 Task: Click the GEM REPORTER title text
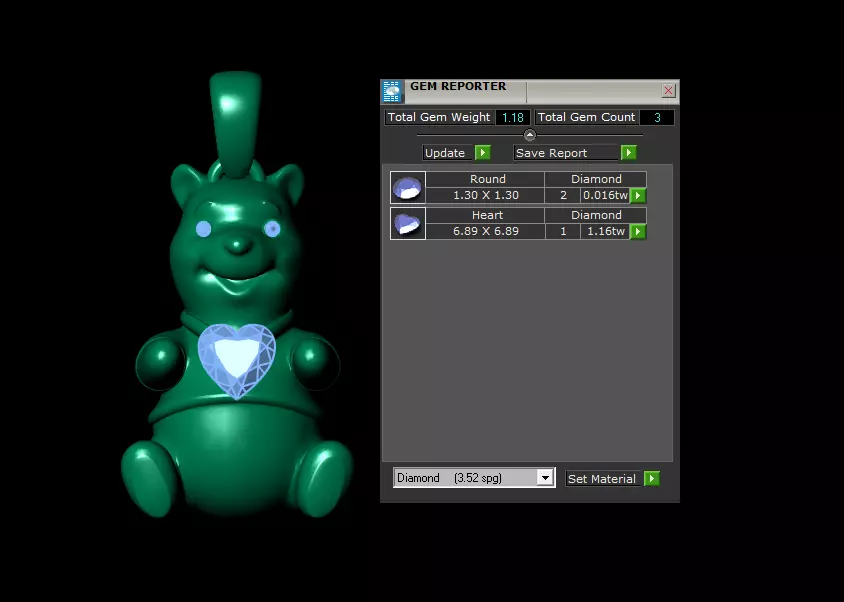coord(458,86)
